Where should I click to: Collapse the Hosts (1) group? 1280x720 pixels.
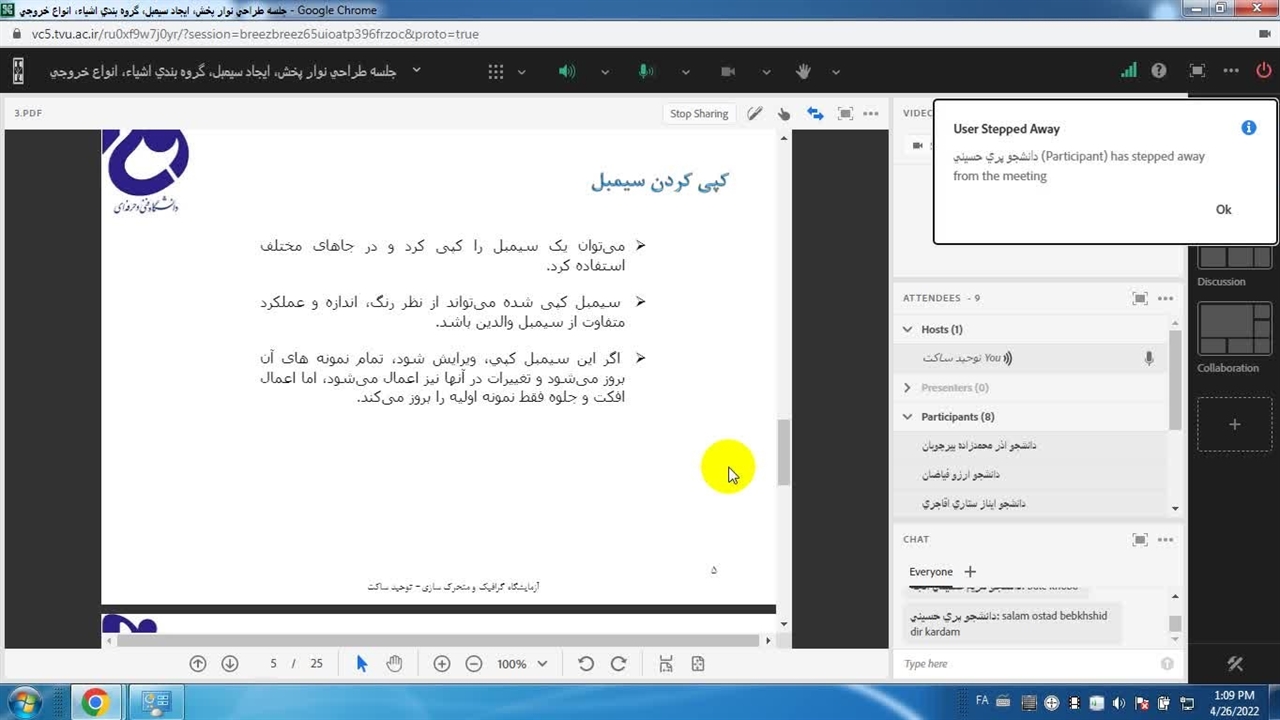pos(908,329)
